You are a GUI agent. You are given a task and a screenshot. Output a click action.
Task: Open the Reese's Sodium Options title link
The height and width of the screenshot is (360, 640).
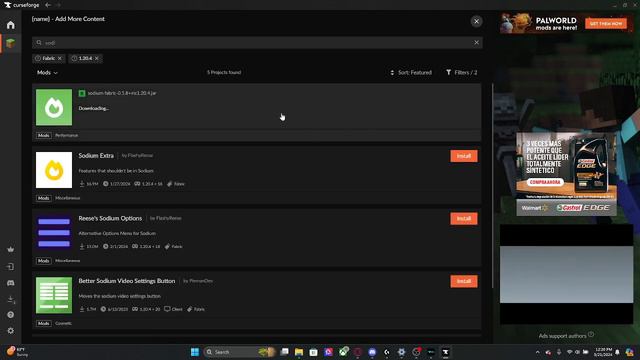pos(110,218)
